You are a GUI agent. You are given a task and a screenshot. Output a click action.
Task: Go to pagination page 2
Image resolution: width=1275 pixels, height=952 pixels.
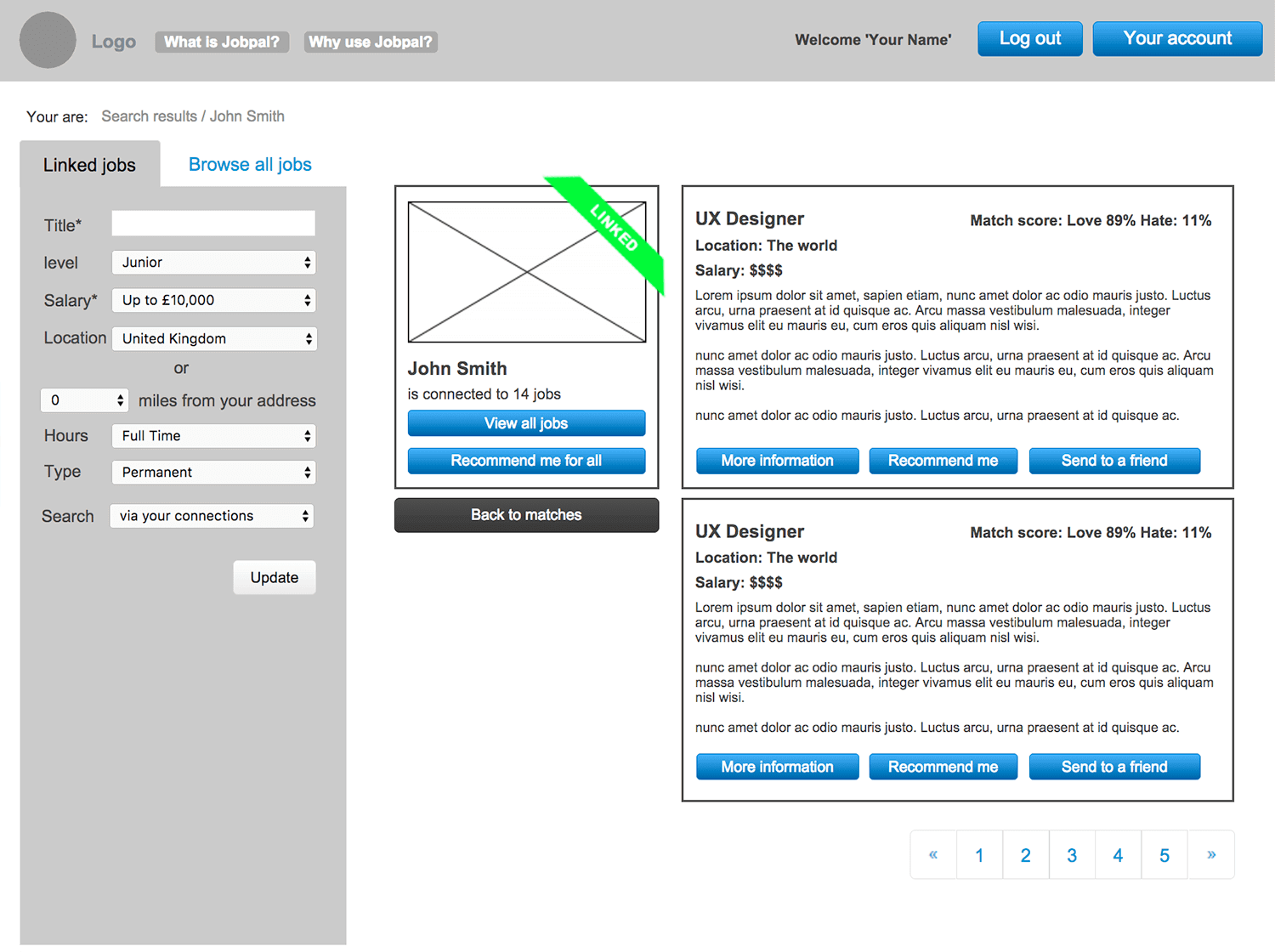(1026, 854)
